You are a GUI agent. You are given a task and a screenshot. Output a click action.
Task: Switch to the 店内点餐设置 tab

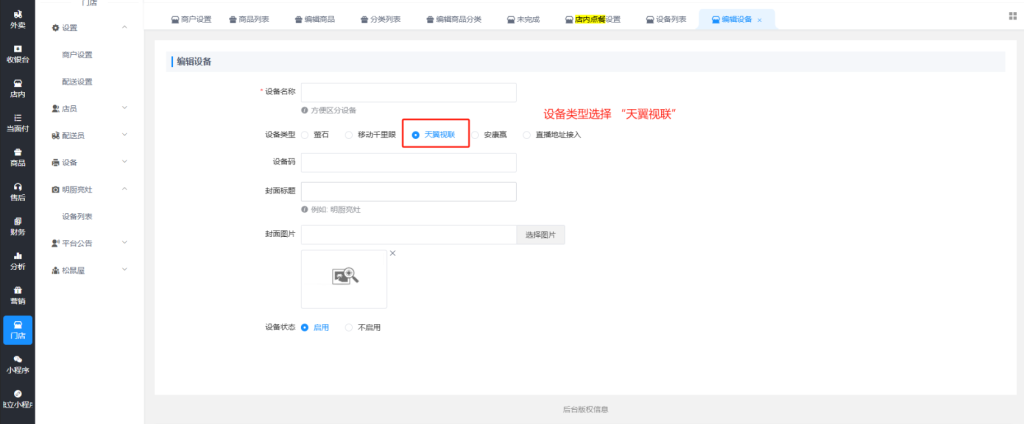593,20
